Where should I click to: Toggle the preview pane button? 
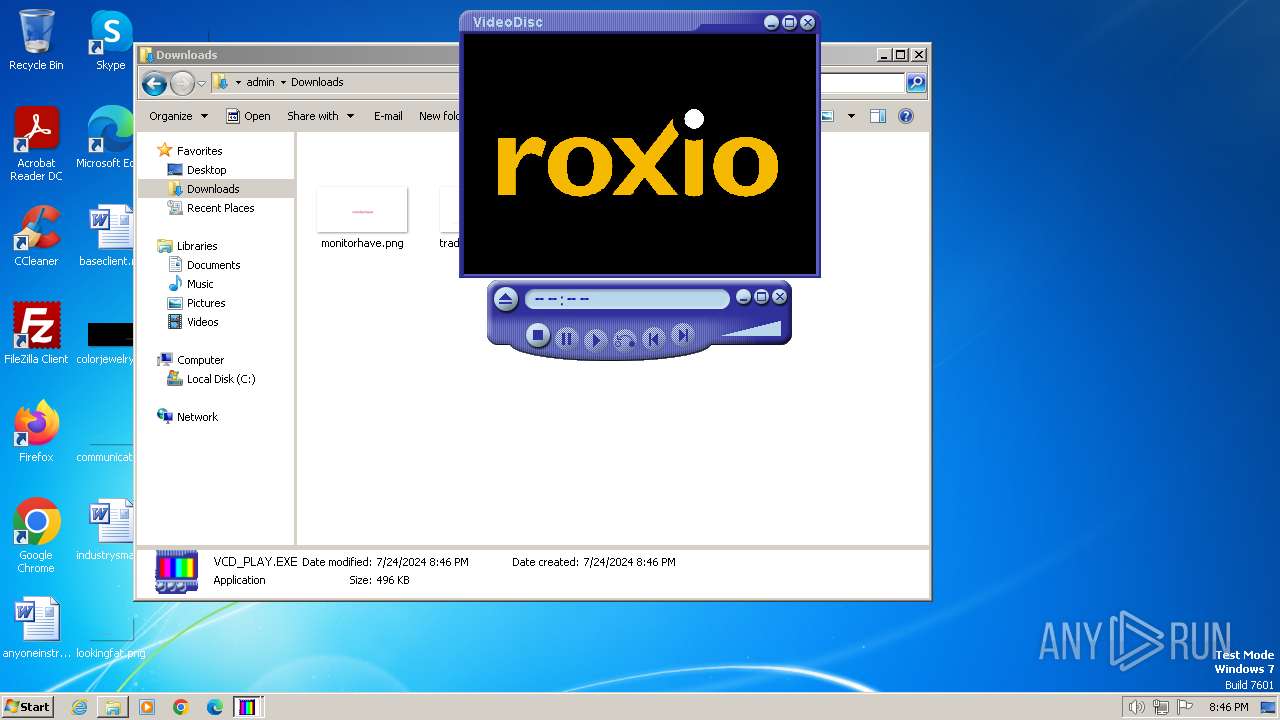click(878, 116)
